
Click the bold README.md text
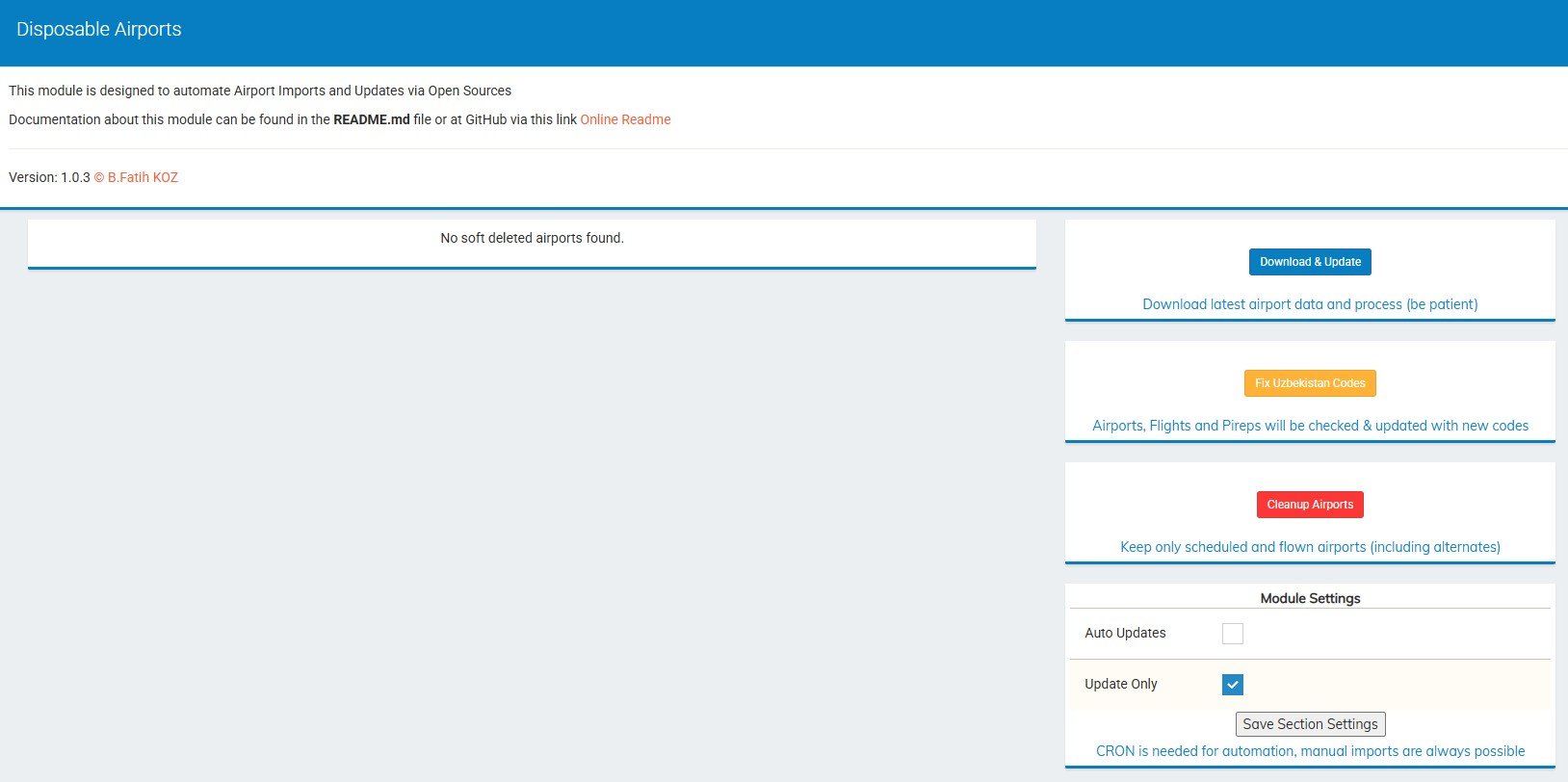point(371,119)
